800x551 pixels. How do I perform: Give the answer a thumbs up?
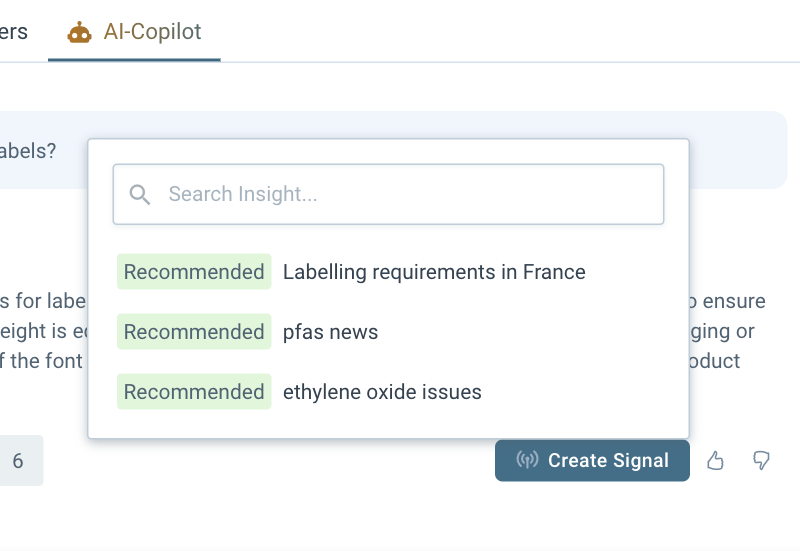pos(715,461)
